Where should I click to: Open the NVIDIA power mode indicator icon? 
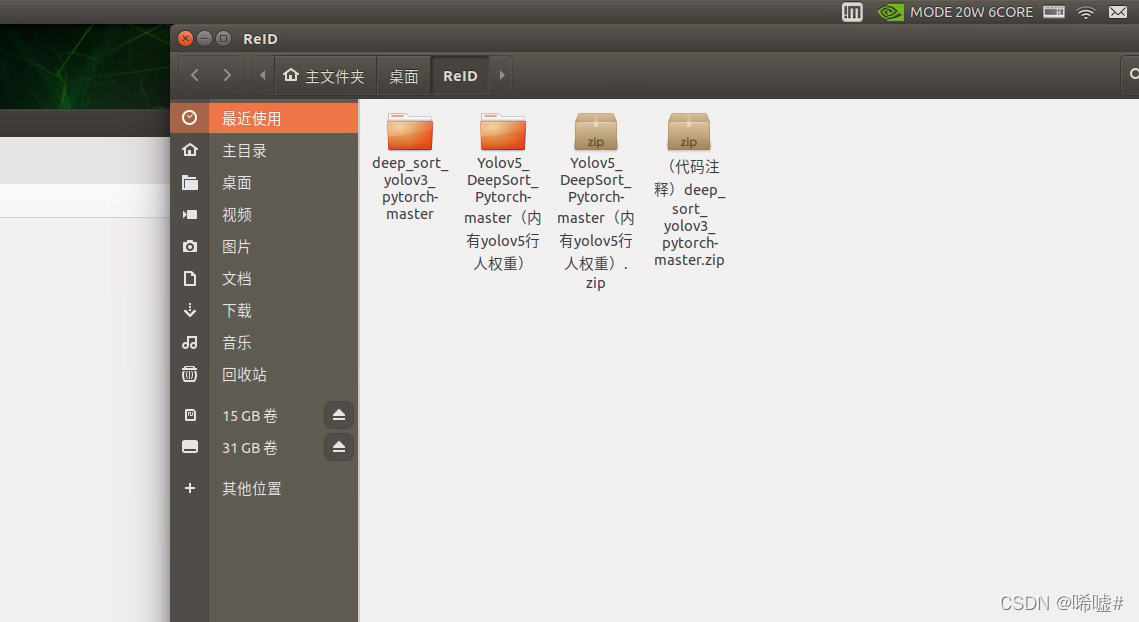tap(891, 12)
